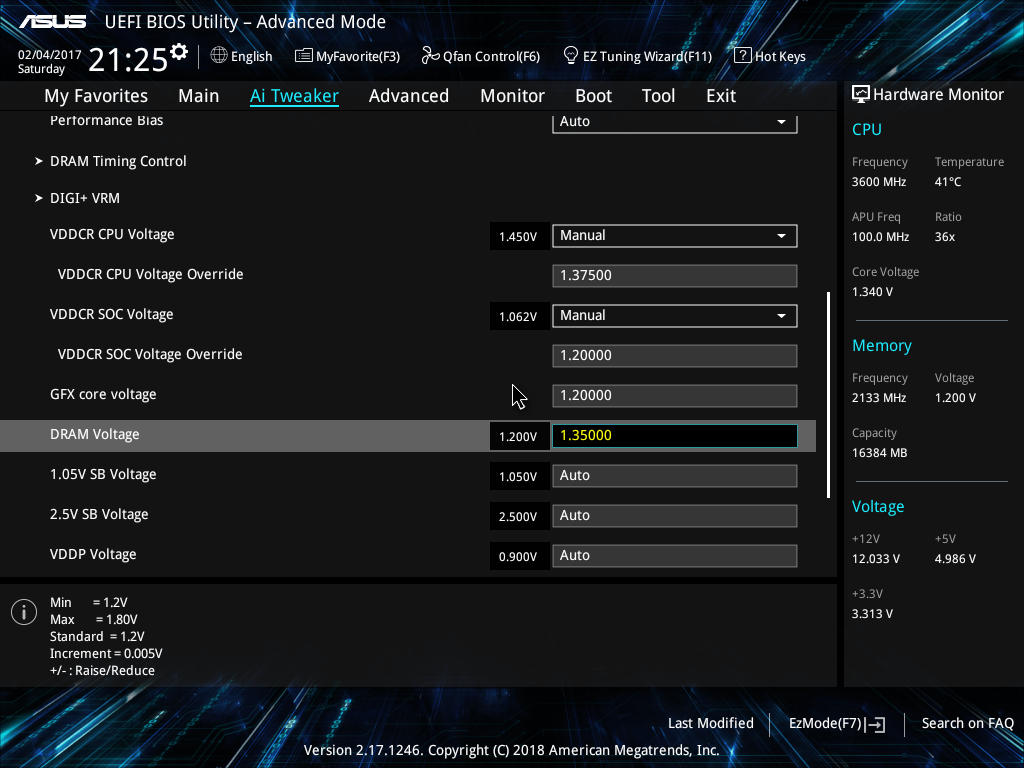Click the CPU temperature 41°C value
Image resolution: width=1024 pixels, height=768 pixels.
(x=948, y=182)
